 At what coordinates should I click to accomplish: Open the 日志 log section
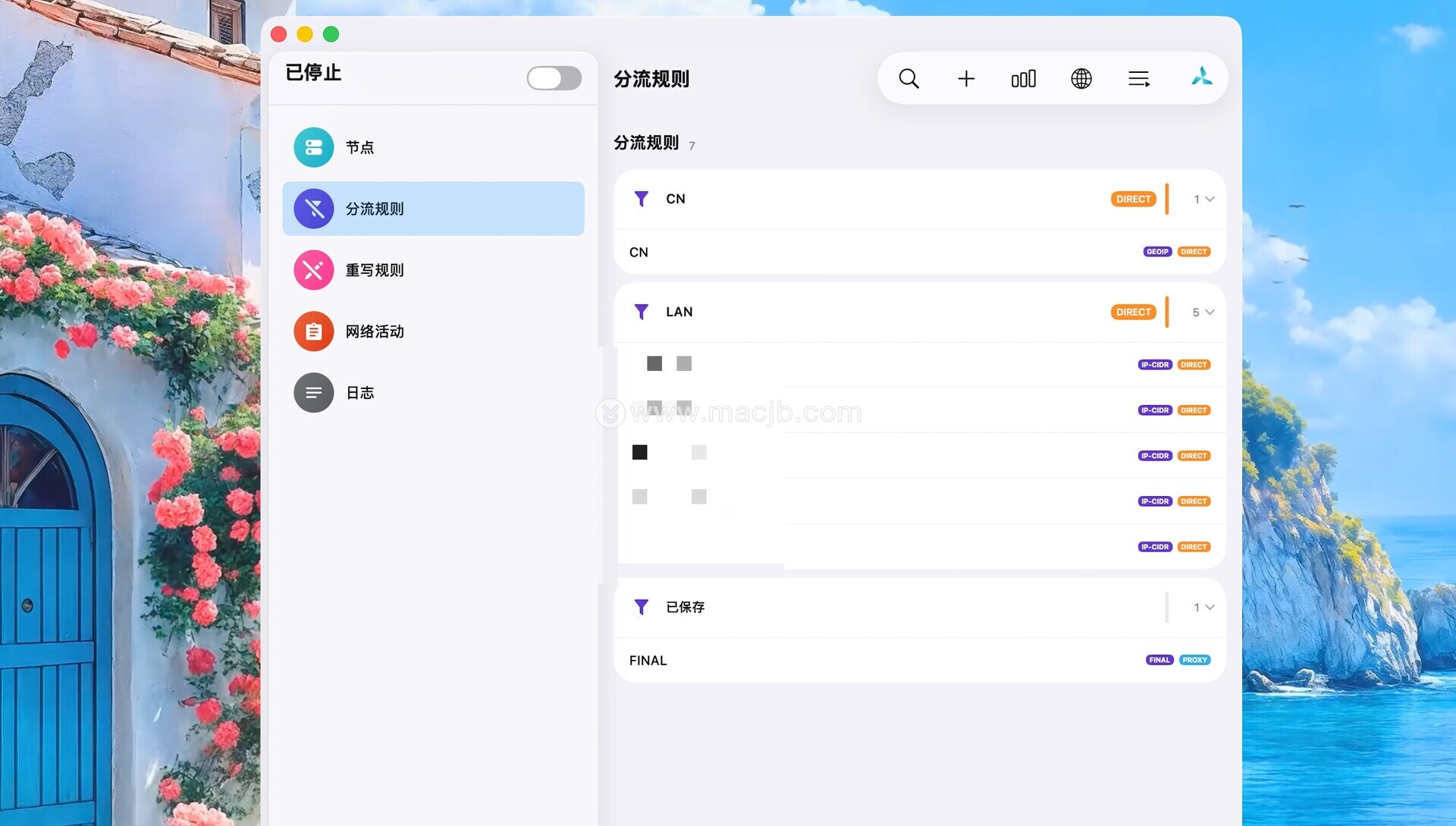(359, 393)
